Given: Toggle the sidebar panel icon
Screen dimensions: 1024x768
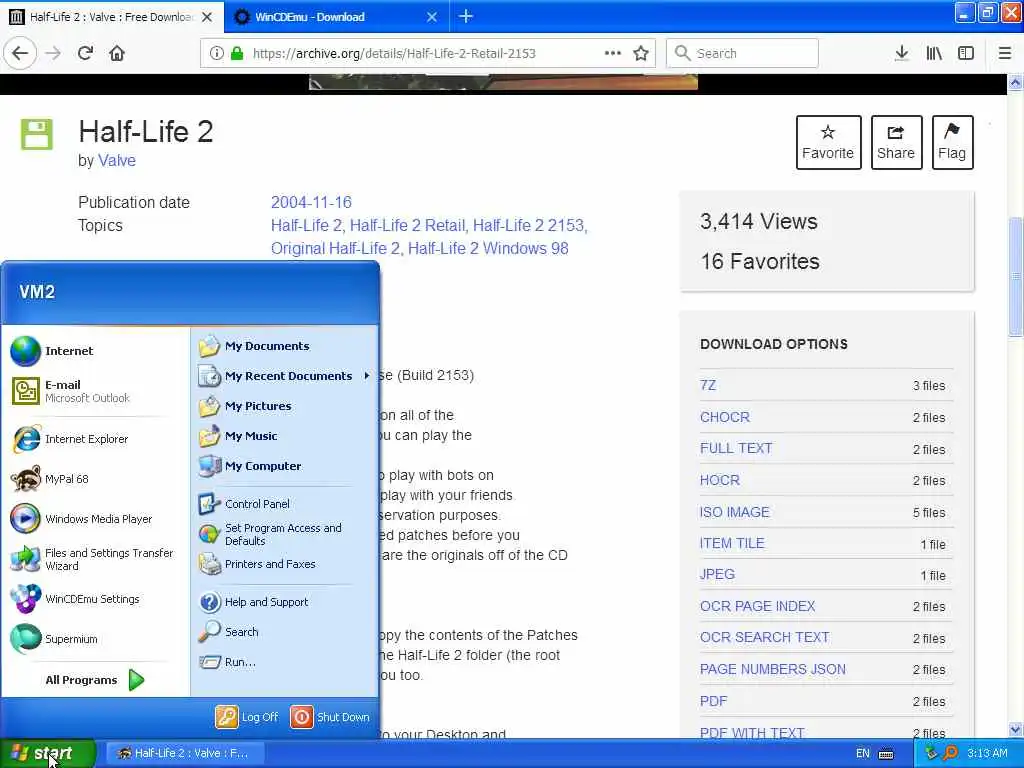Looking at the screenshot, I should [x=966, y=54].
